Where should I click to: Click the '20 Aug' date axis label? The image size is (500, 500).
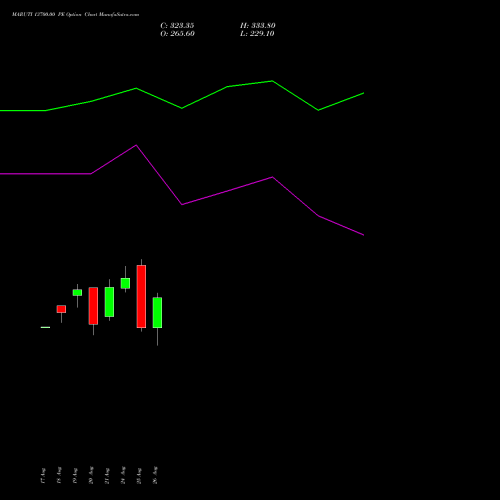pyautogui.click(x=91, y=476)
